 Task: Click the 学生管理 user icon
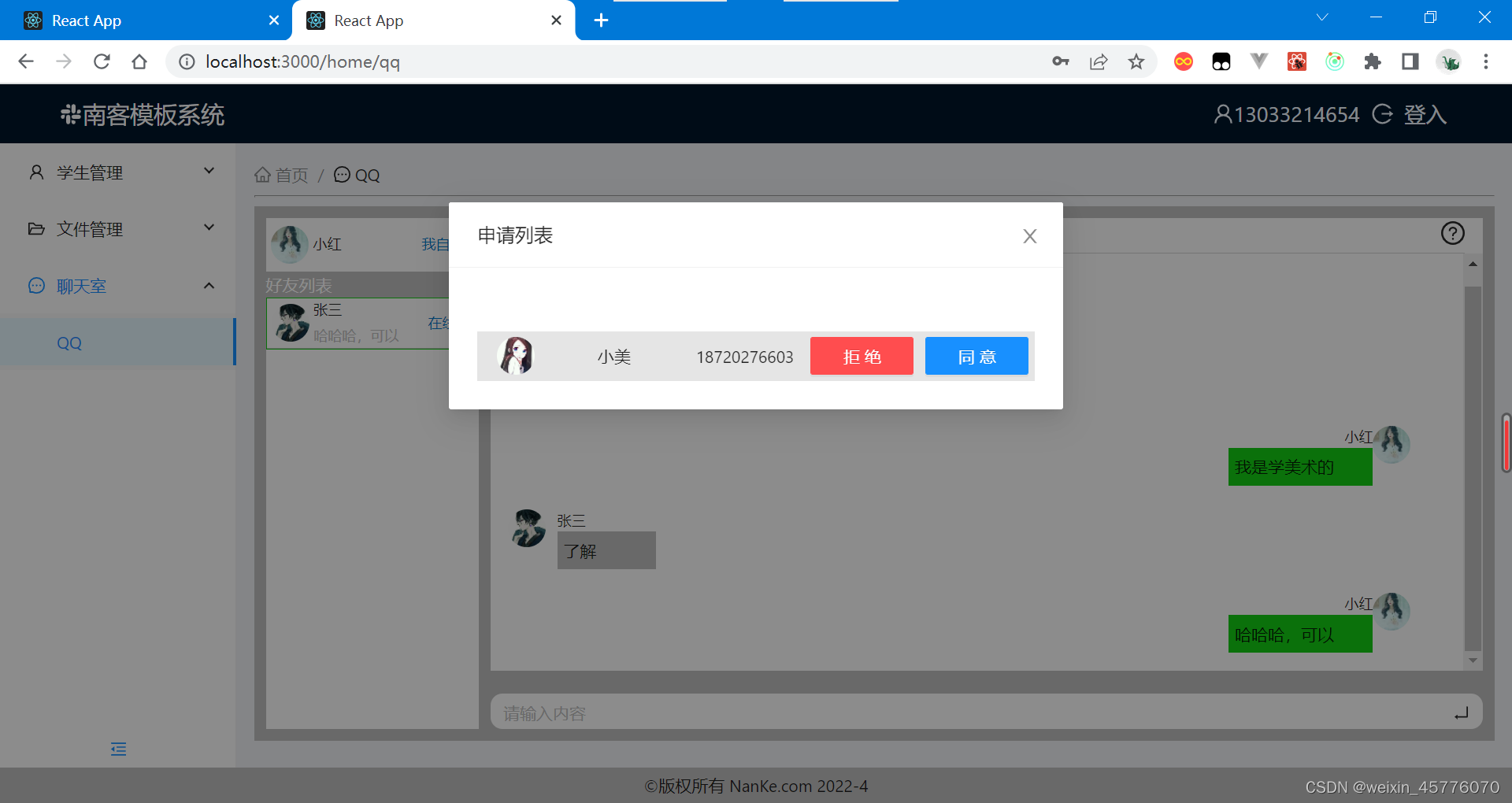click(36, 172)
